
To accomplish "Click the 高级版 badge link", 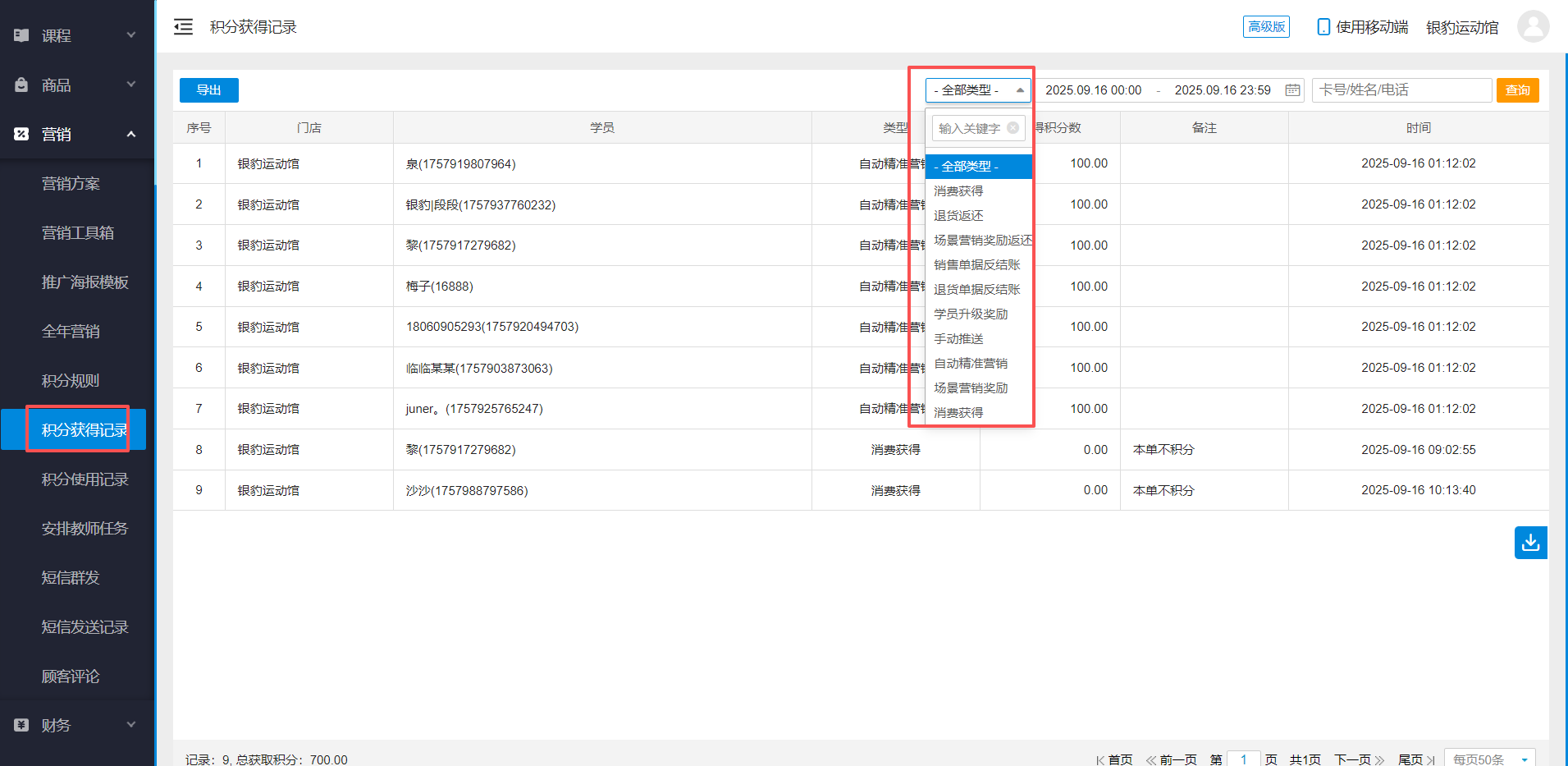I will (x=1265, y=27).
